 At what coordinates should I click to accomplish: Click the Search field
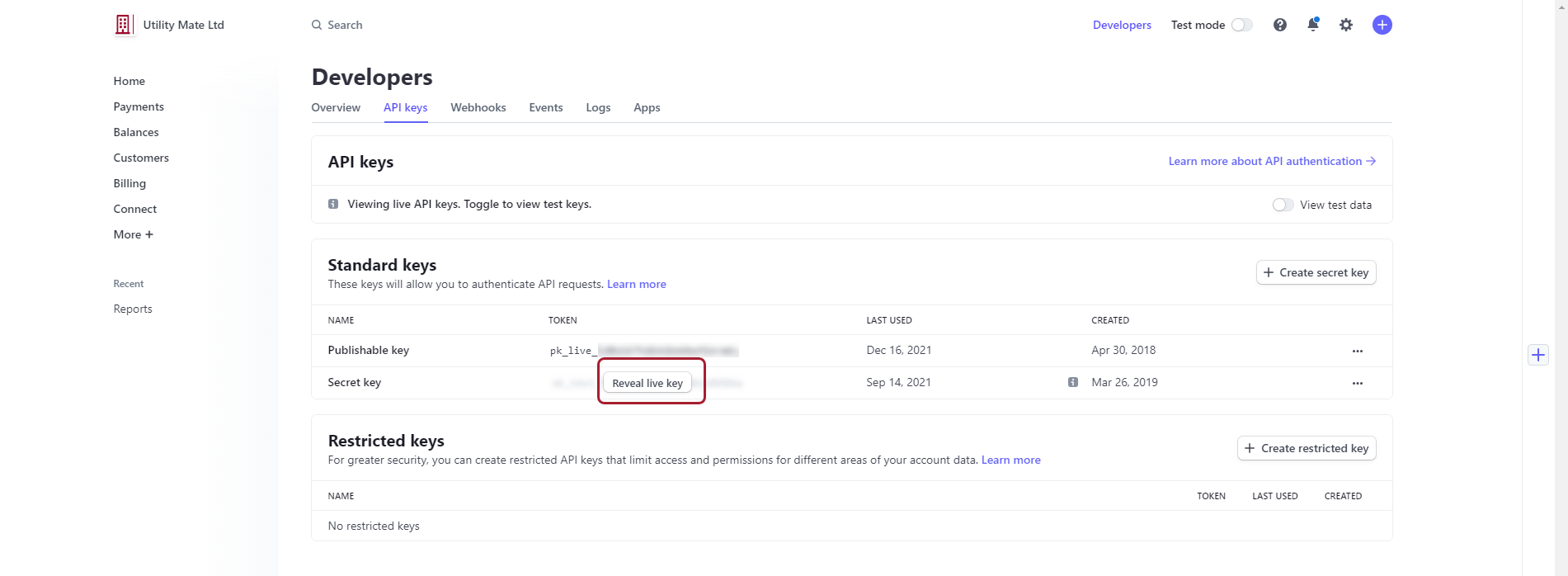pos(345,25)
